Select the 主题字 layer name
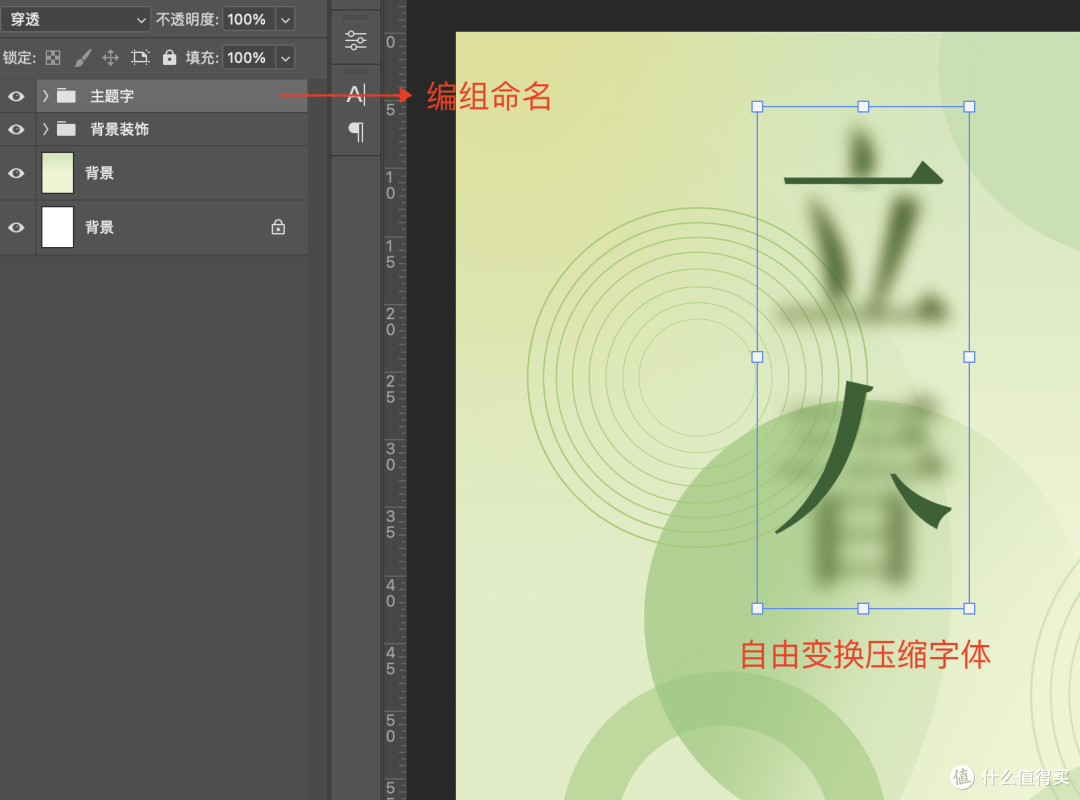Viewport: 1080px width, 800px height. coord(112,96)
